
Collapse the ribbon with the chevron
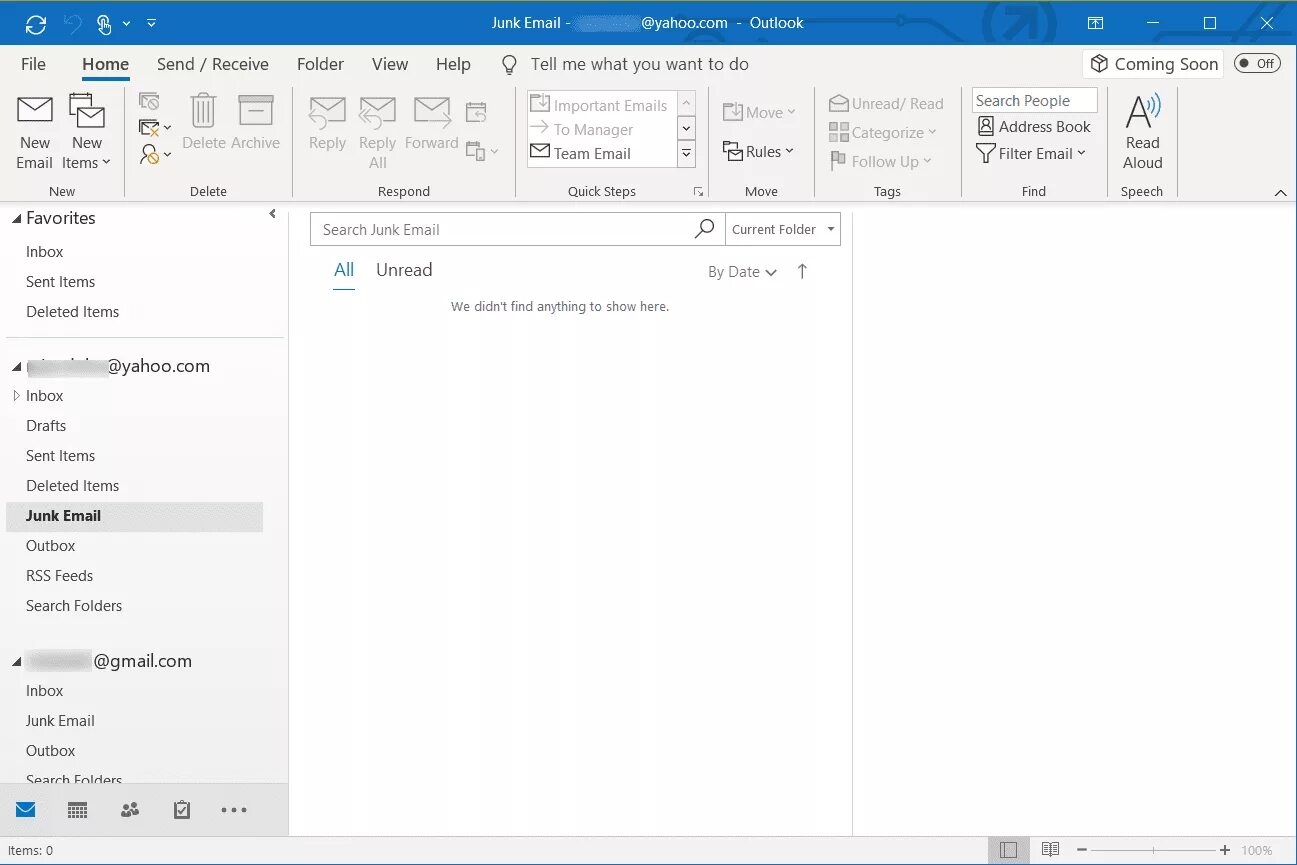click(1280, 192)
